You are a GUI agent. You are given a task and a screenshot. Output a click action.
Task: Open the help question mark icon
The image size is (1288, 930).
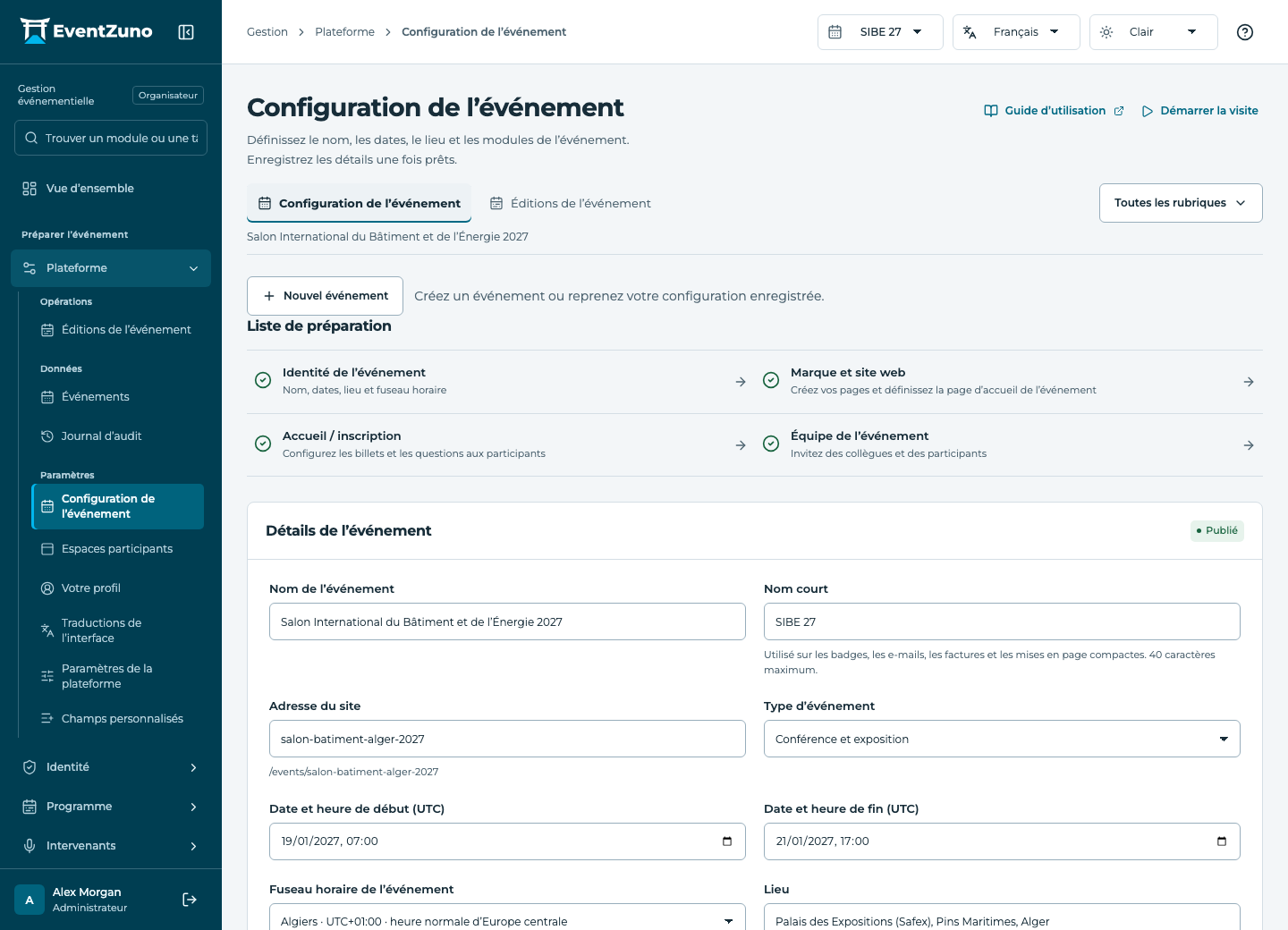pyautogui.click(x=1245, y=32)
